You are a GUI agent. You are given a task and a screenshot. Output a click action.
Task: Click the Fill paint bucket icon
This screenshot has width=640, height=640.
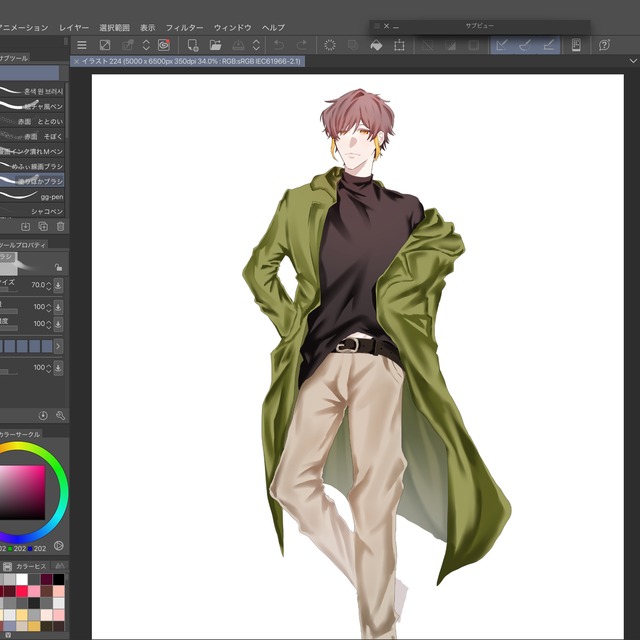376,45
